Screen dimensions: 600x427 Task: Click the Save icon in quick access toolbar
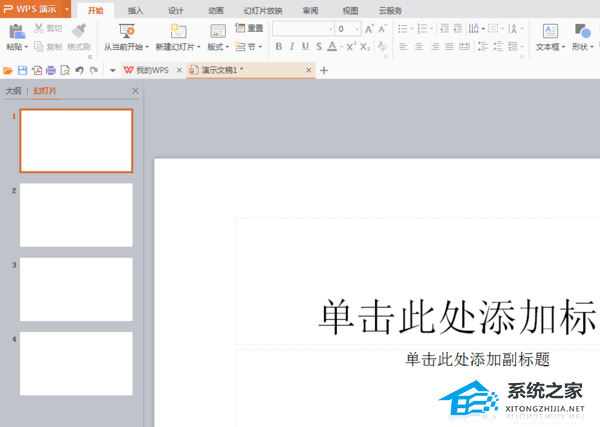(x=22, y=70)
